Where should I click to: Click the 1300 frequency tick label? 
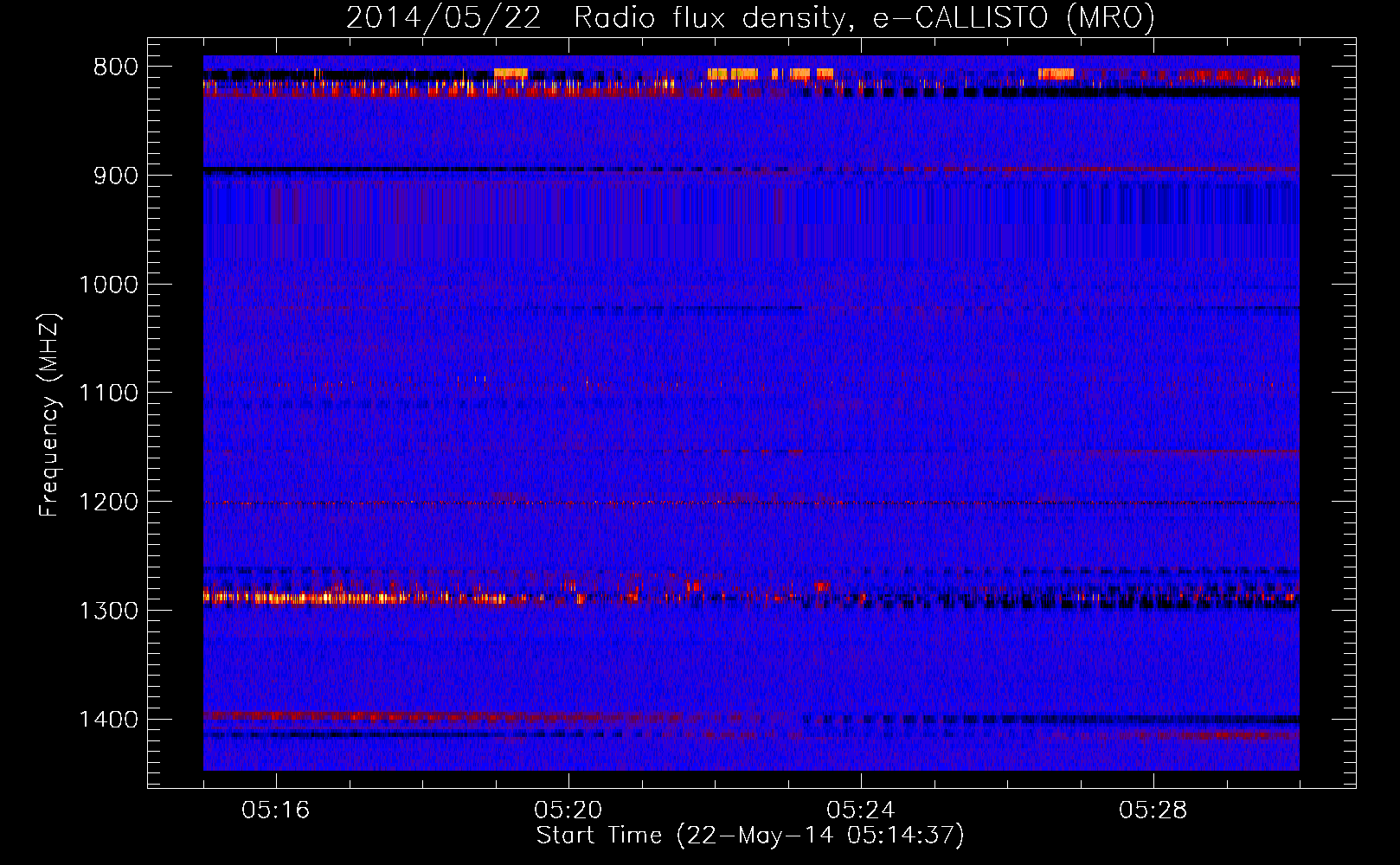click(x=108, y=611)
